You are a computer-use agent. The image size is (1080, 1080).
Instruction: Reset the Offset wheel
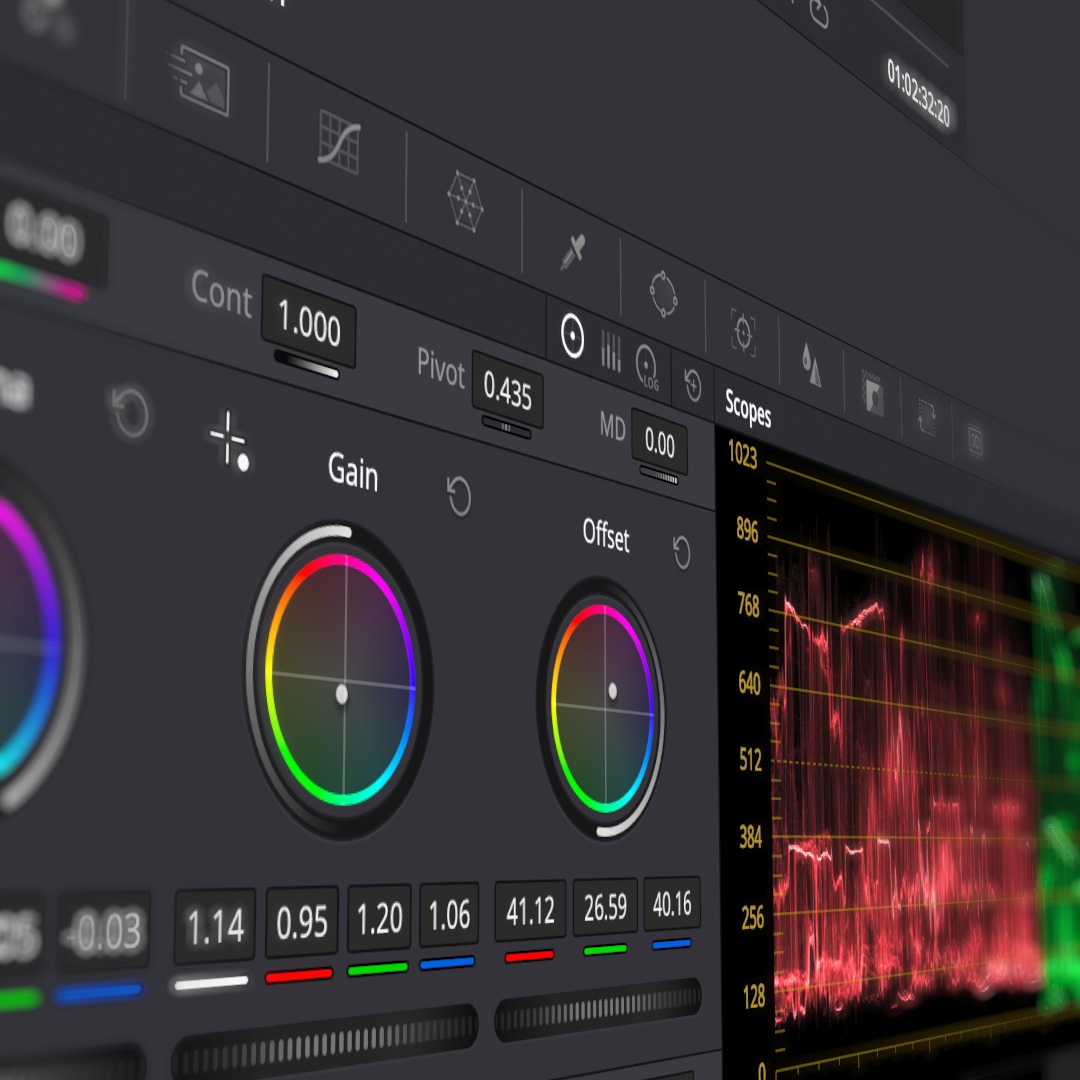[x=681, y=552]
